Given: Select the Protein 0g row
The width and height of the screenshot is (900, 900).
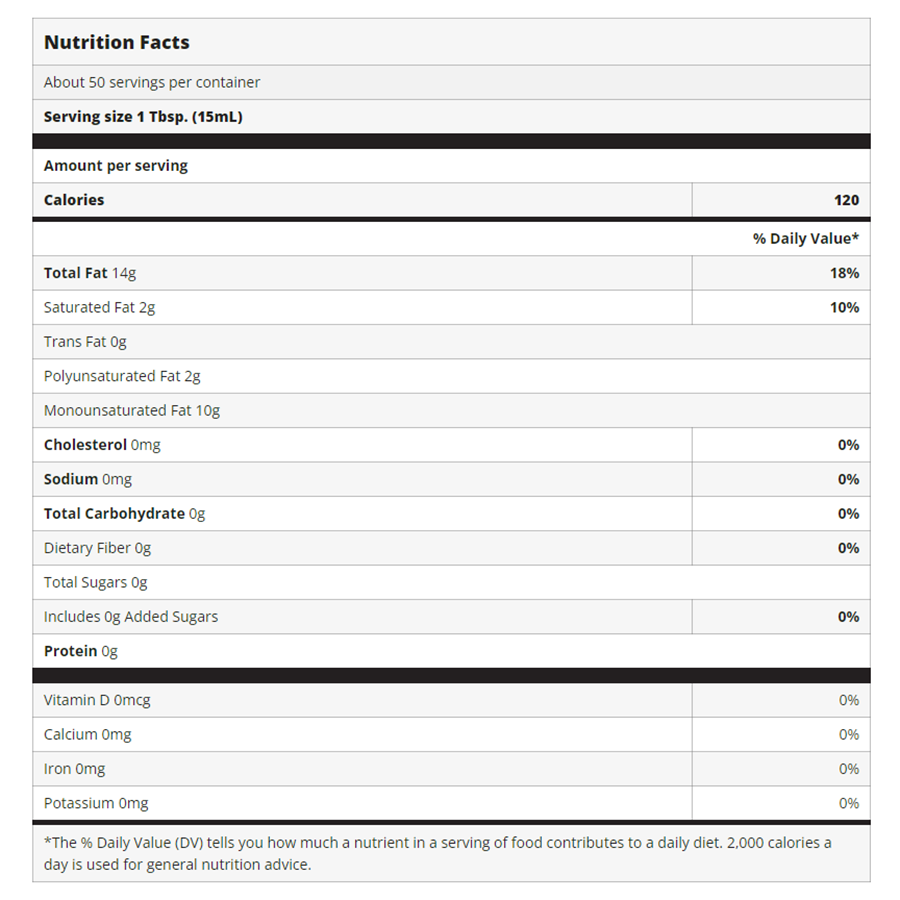Looking at the screenshot, I should (x=81, y=651).
